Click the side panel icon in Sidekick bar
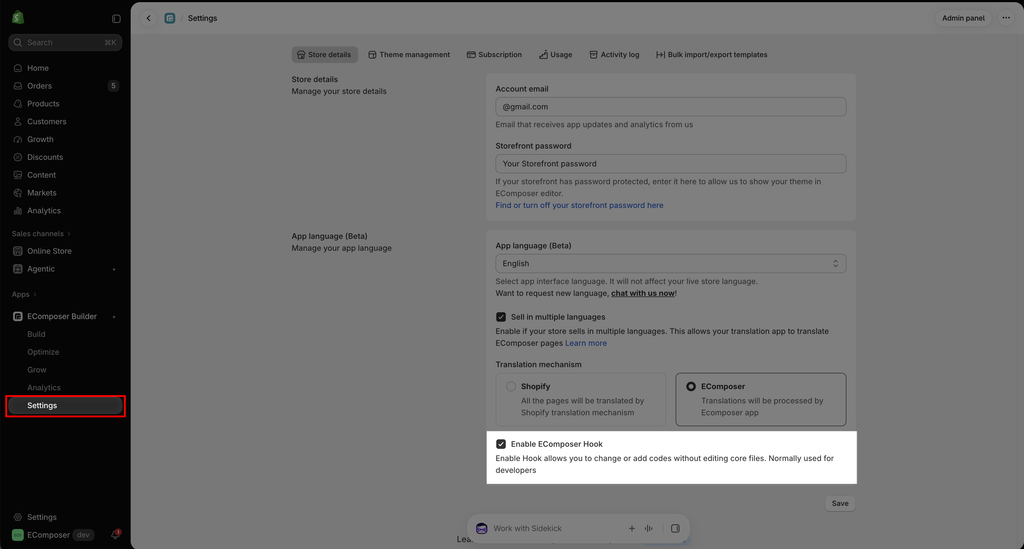Viewport: 1024px width, 549px height. (675, 528)
